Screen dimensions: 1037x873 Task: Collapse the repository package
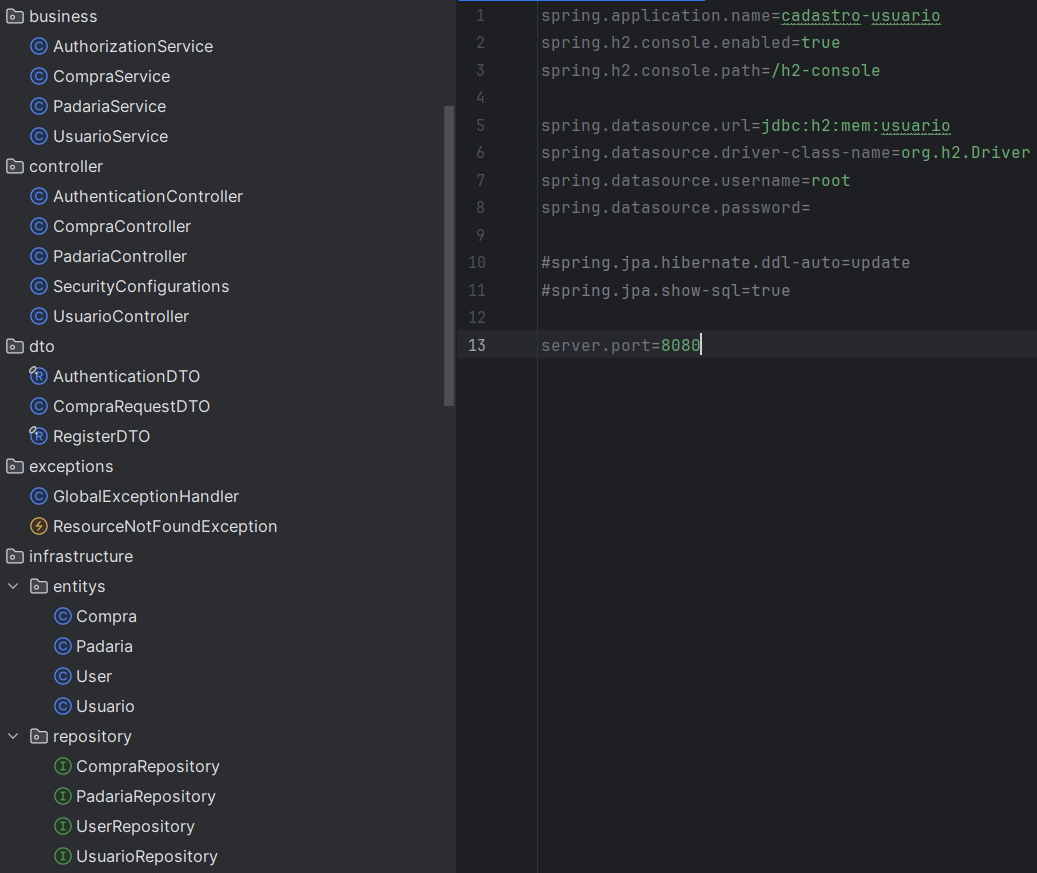pos(13,736)
